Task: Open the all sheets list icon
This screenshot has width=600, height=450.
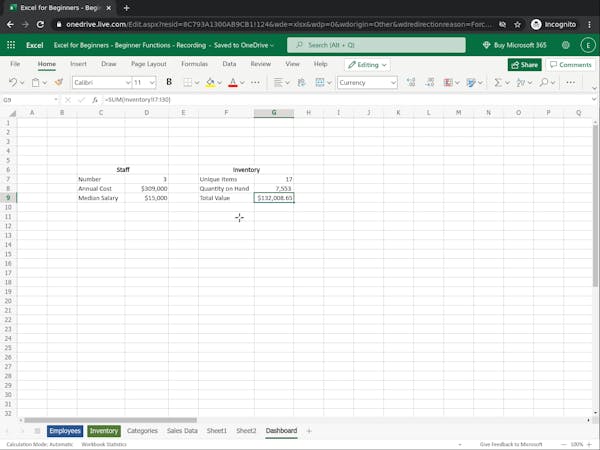Action: (37, 431)
